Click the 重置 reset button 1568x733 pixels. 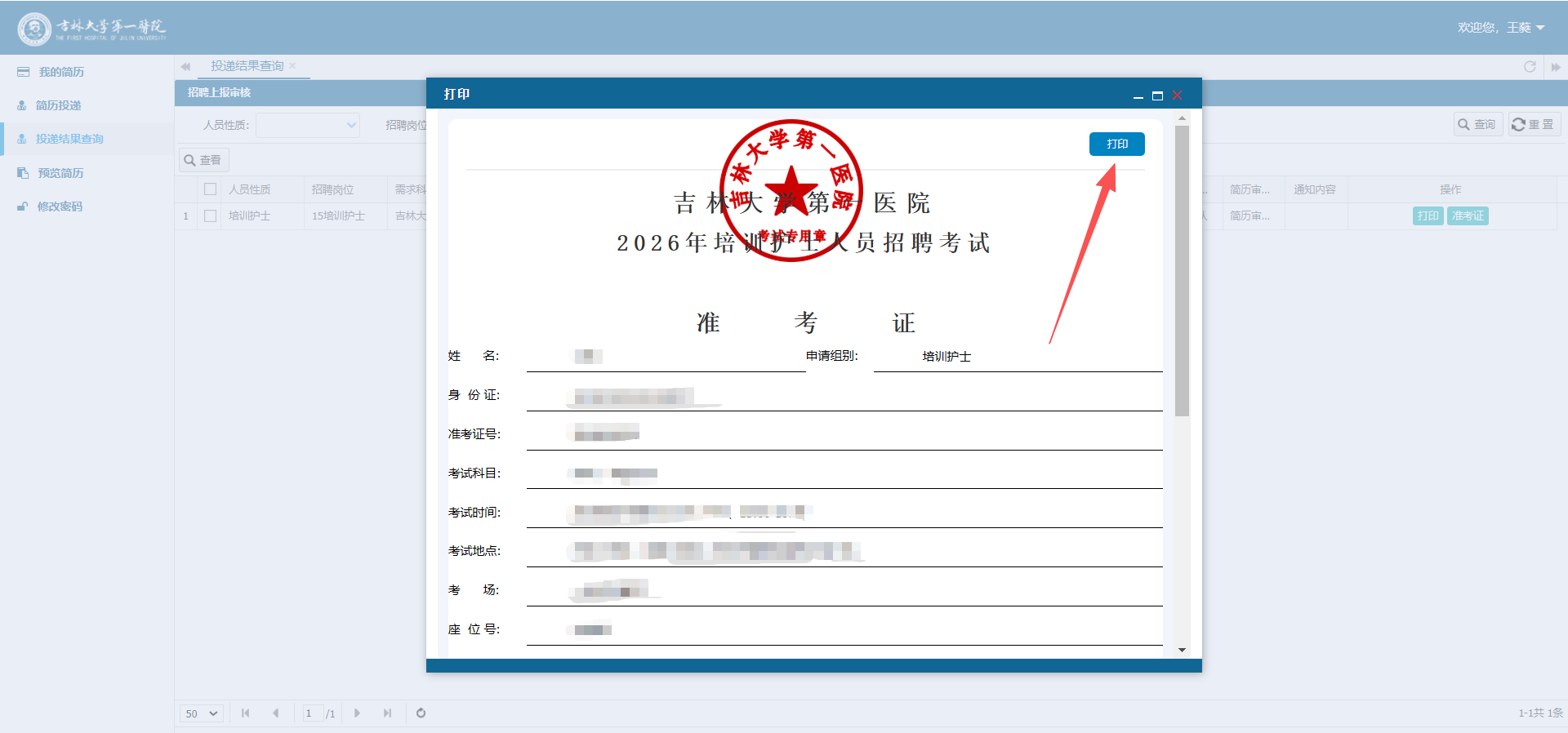click(1535, 124)
